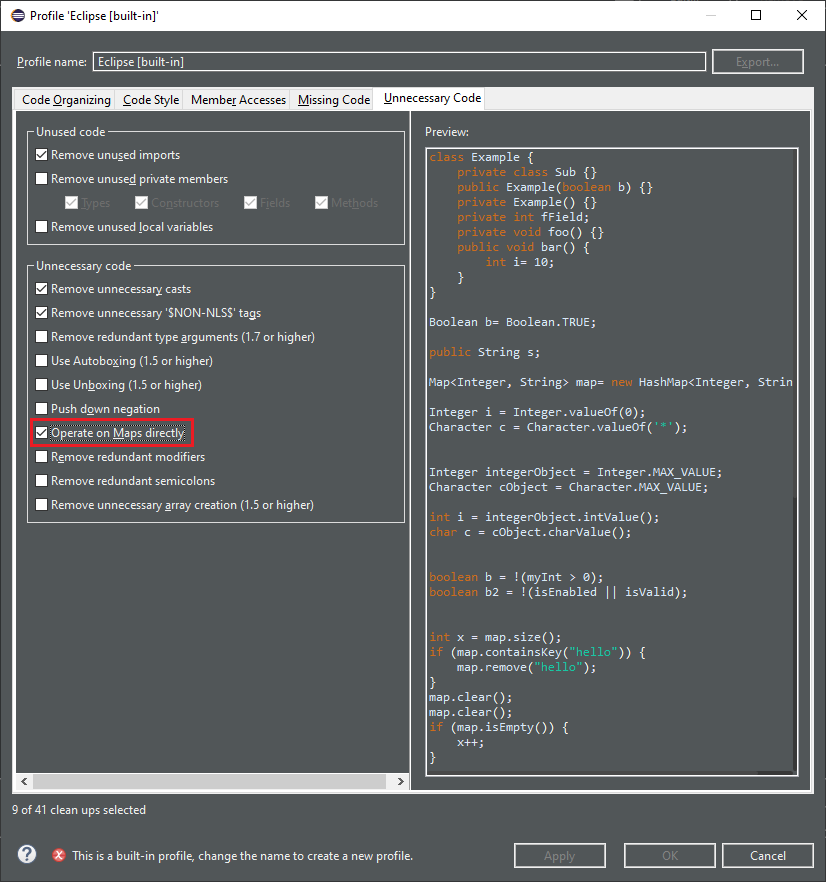This screenshot has height=882, width=826.
Task: Switch to the Code Organizing tab
Action: [x=66, y=100]
